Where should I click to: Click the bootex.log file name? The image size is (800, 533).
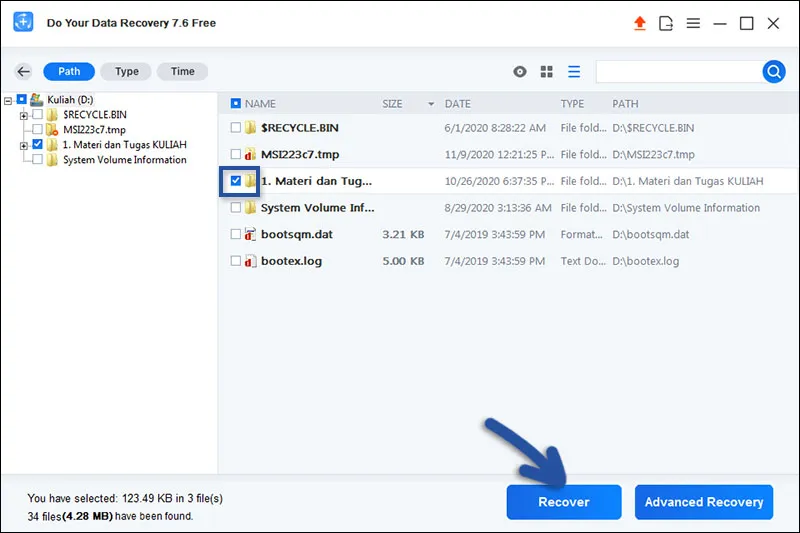[x=291, y=261]
